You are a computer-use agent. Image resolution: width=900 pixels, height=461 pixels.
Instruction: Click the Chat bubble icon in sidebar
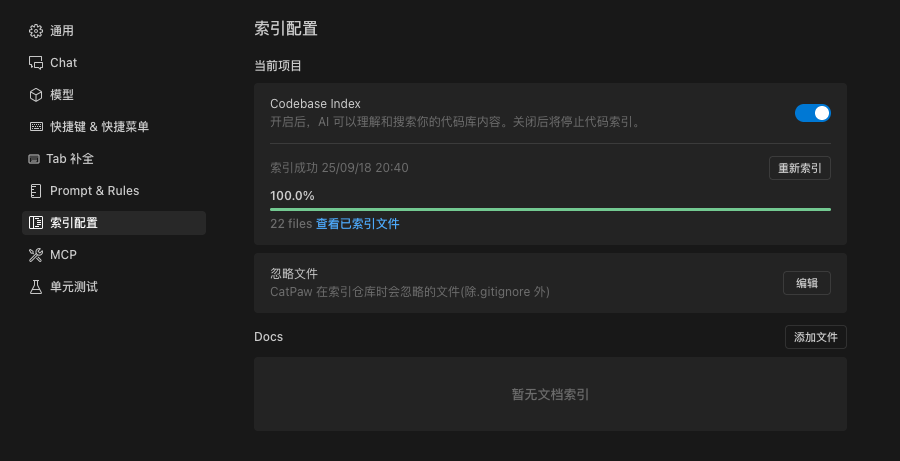pyautogui.click(x=36, y=63)
